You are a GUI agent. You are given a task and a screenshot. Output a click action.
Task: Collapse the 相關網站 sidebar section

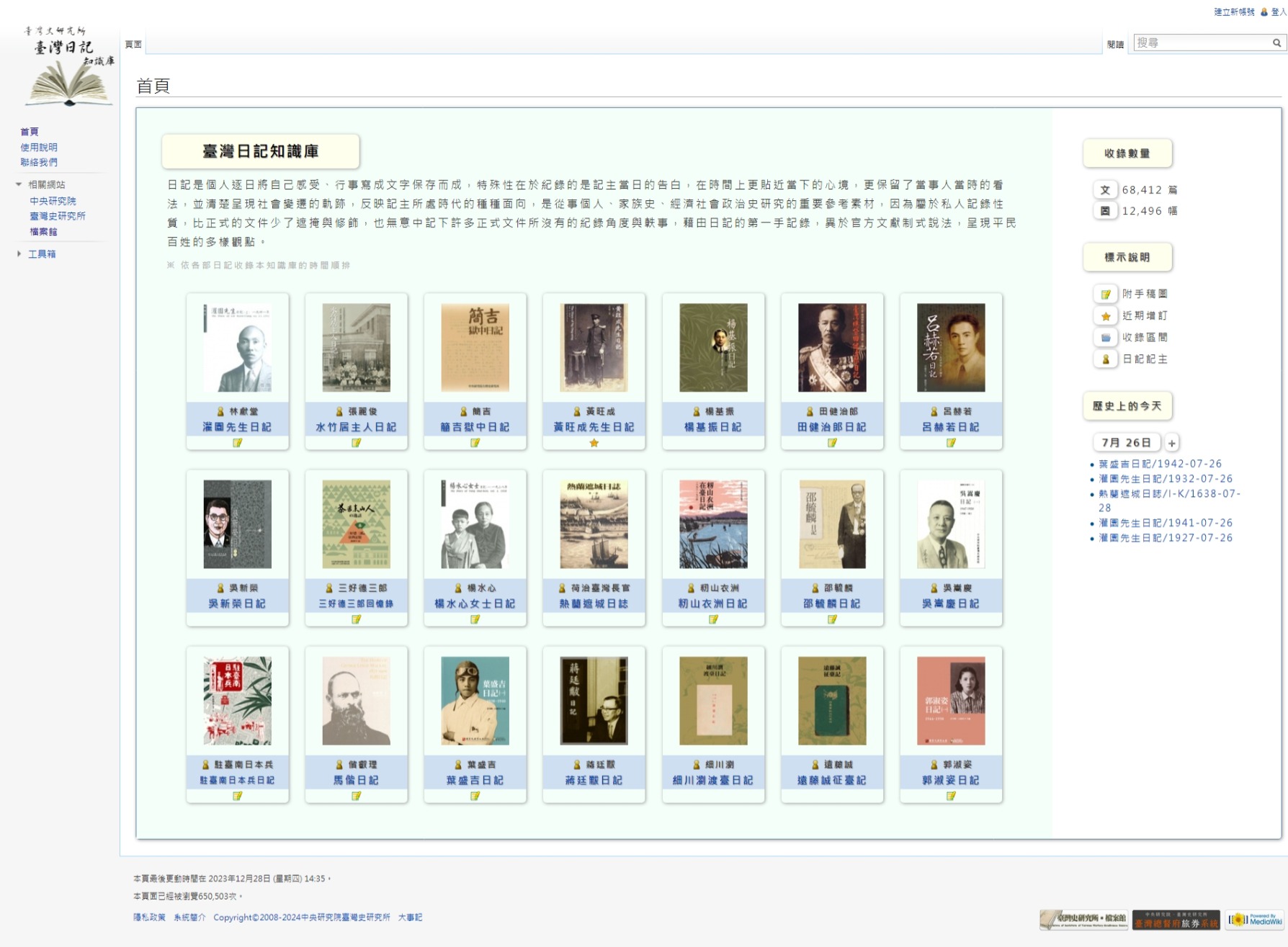(19, 184)
